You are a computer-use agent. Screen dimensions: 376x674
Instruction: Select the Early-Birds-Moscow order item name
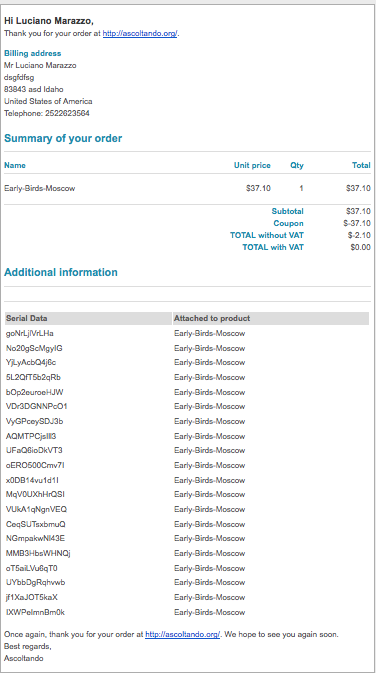(40, 188)
